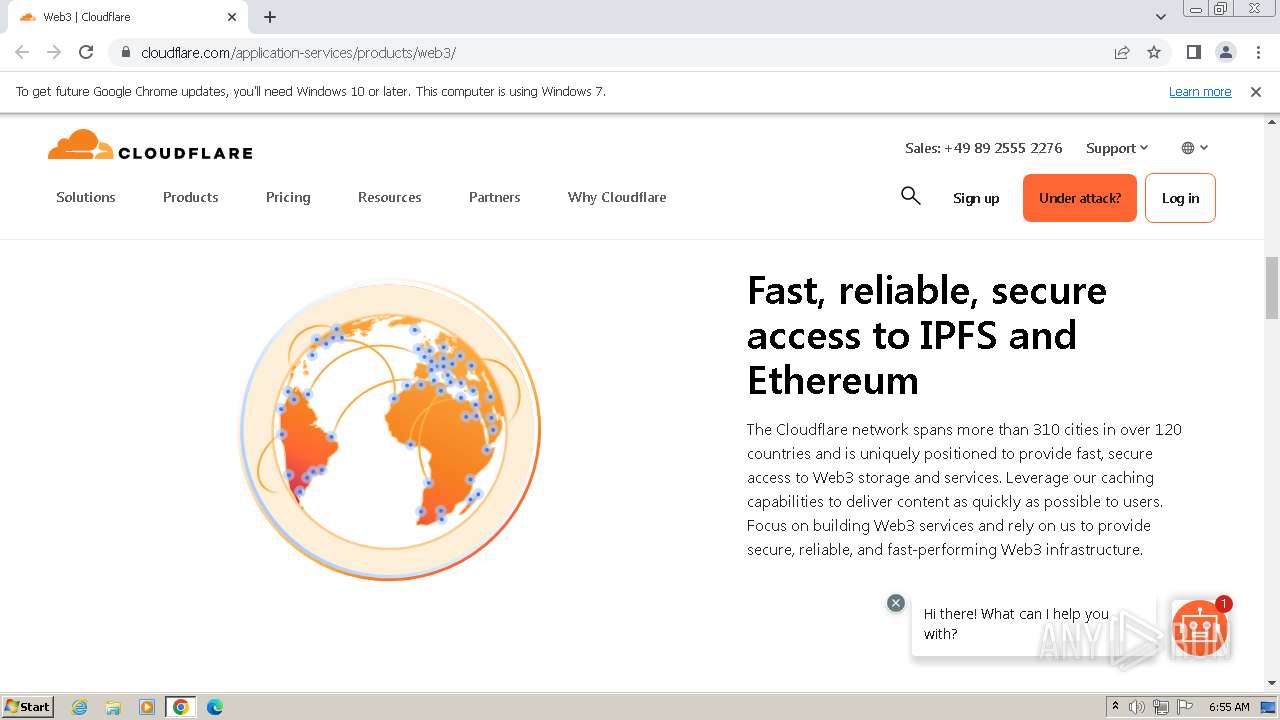The width and height of the screenshot is (1280, 720).
Task: Click the heading "Fast, reliable, secure access to IPFS and Ethereum"
Action: click(x=927, y=335)
